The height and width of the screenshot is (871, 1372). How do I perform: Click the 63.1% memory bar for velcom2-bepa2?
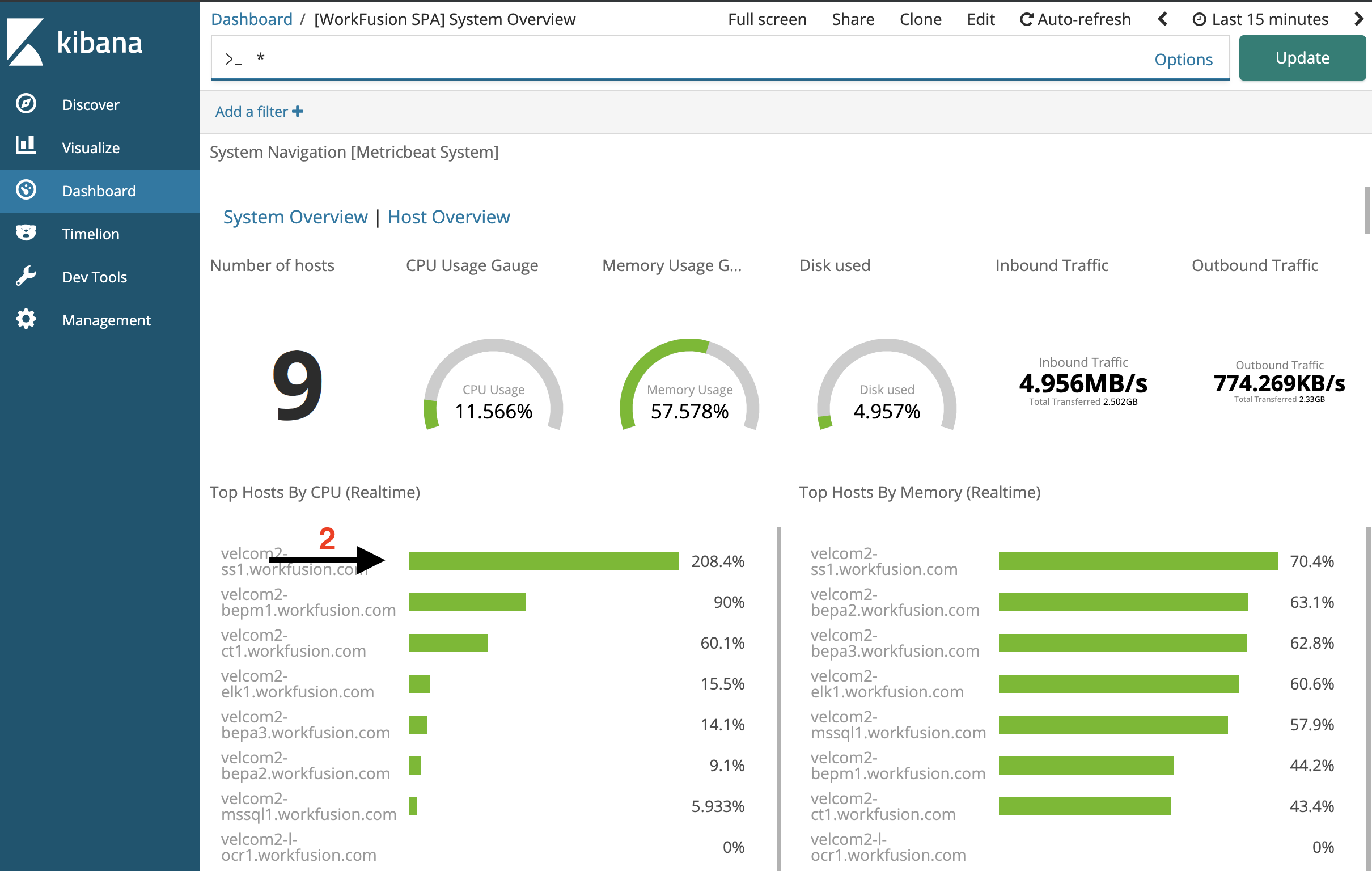1124,603
